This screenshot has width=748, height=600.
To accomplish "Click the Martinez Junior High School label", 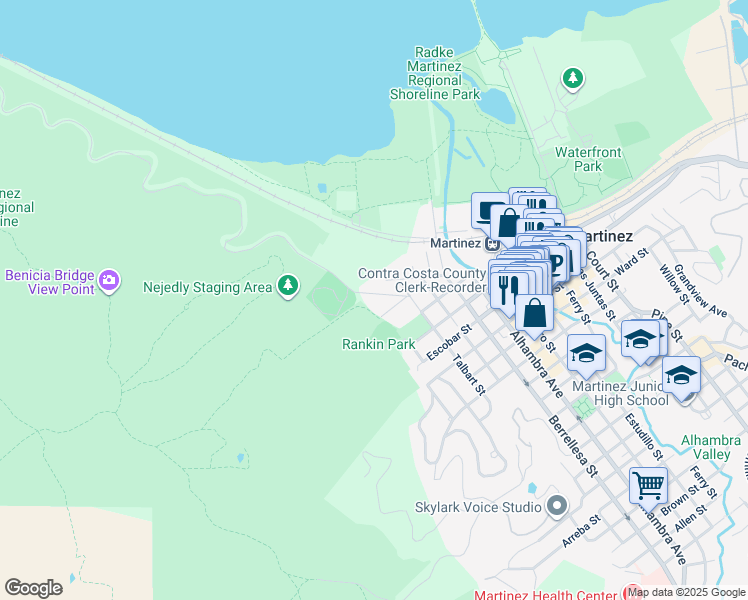I will point(621,393).
